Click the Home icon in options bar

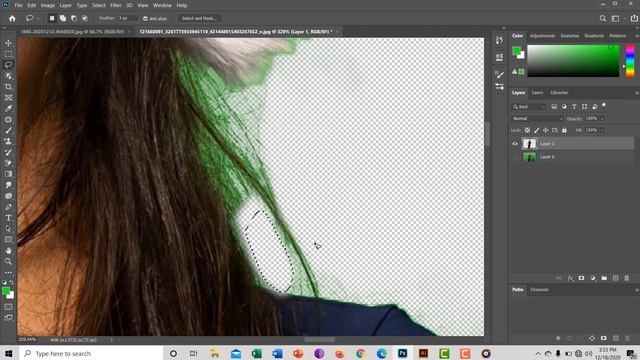(12, 18)
